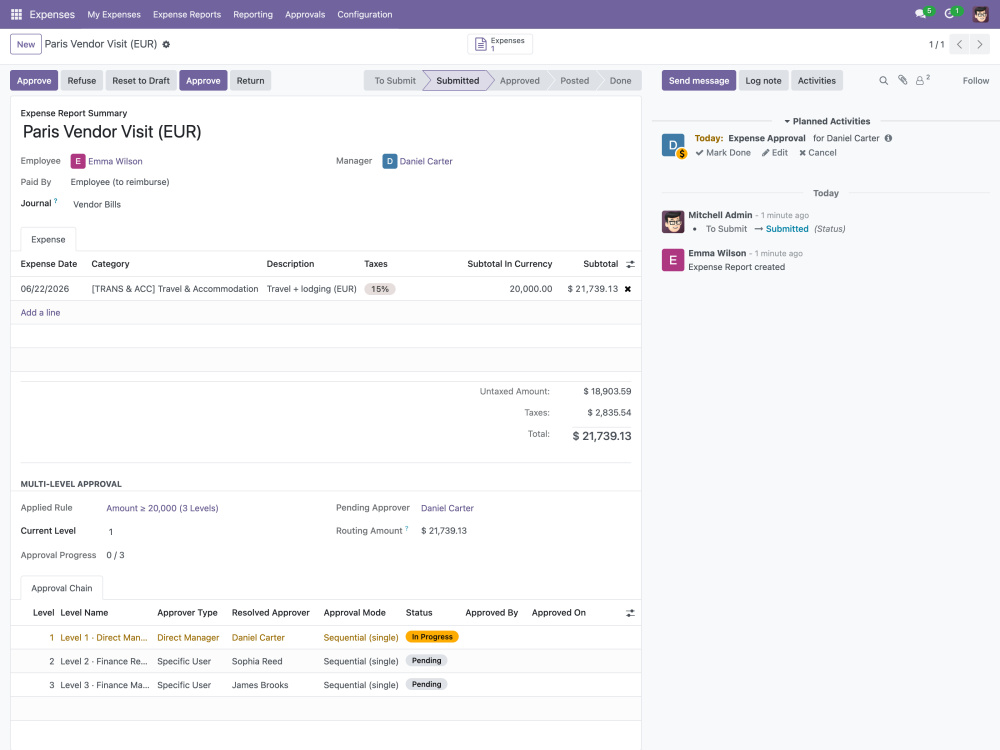Open the conversations chat icon
This screenshot has width=1000, height=750.
click(x=920, y=14)
